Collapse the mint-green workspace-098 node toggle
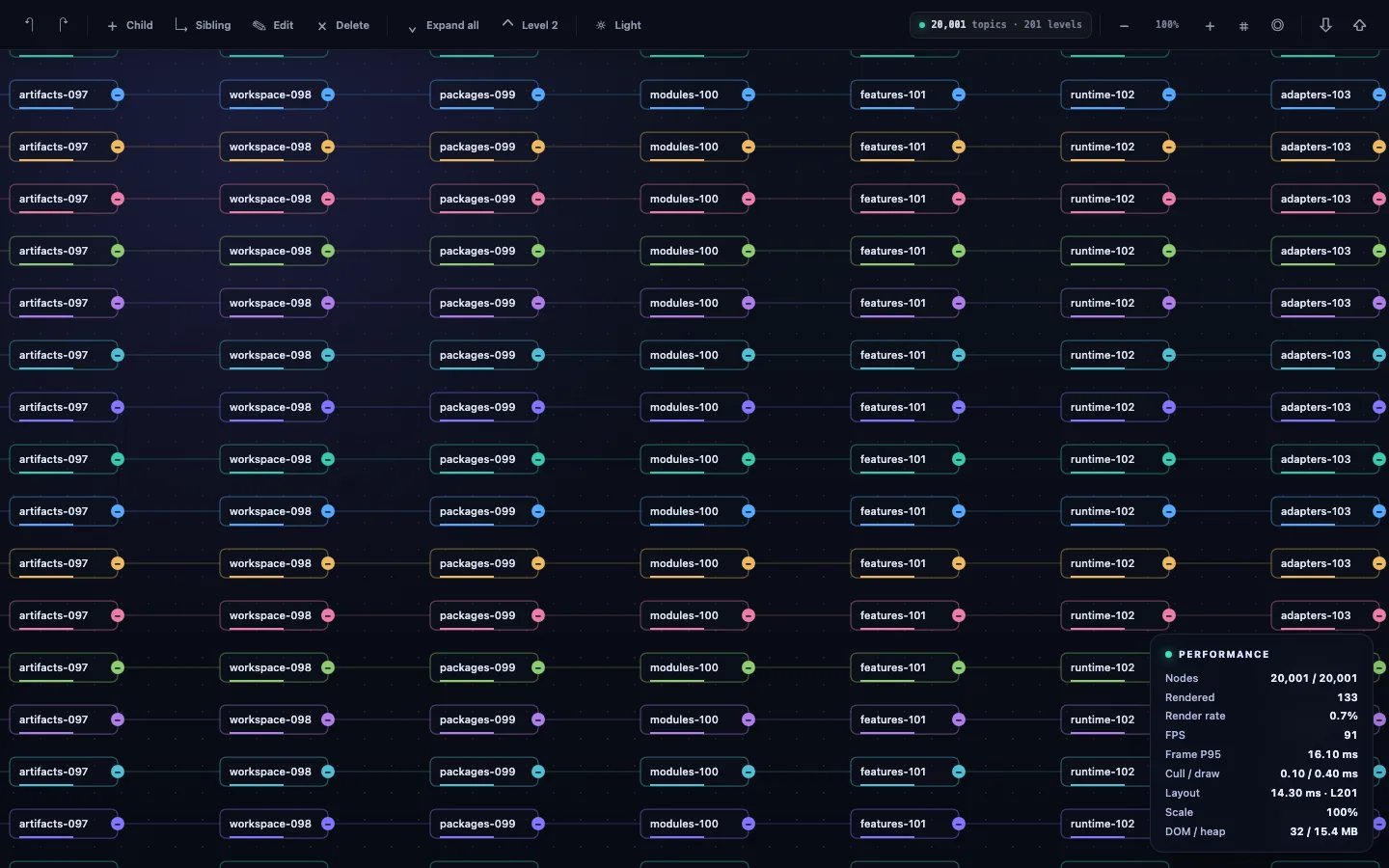The height and width of the screenshot is (868, 1389). pos(328,459)
